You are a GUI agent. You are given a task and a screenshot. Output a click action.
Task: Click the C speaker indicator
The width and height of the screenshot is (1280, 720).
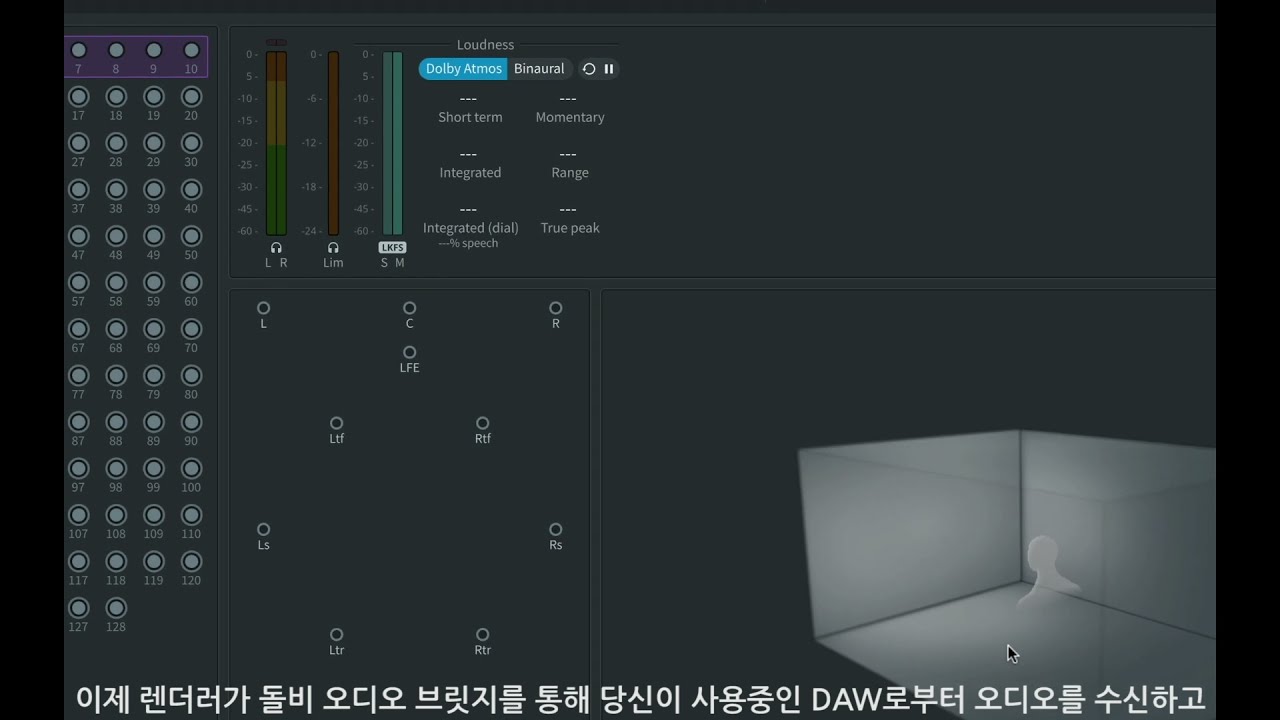coord(409,308)
